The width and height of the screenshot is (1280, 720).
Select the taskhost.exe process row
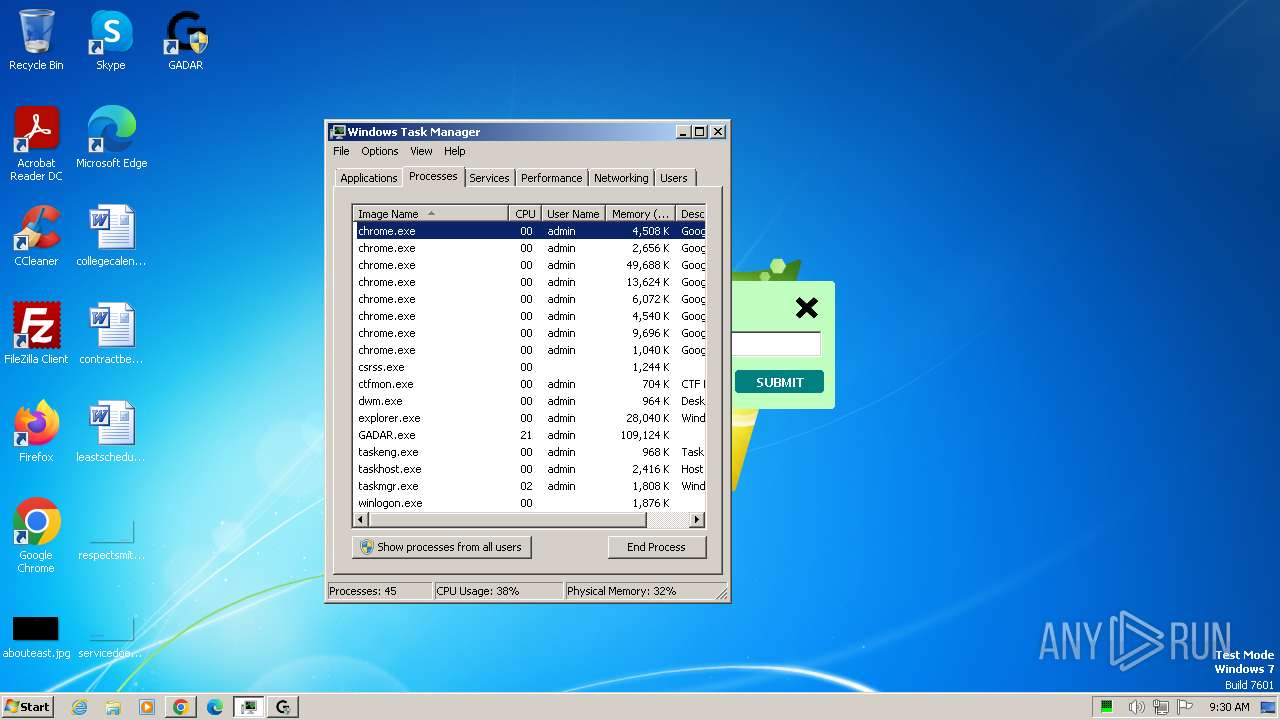(530, 469)
